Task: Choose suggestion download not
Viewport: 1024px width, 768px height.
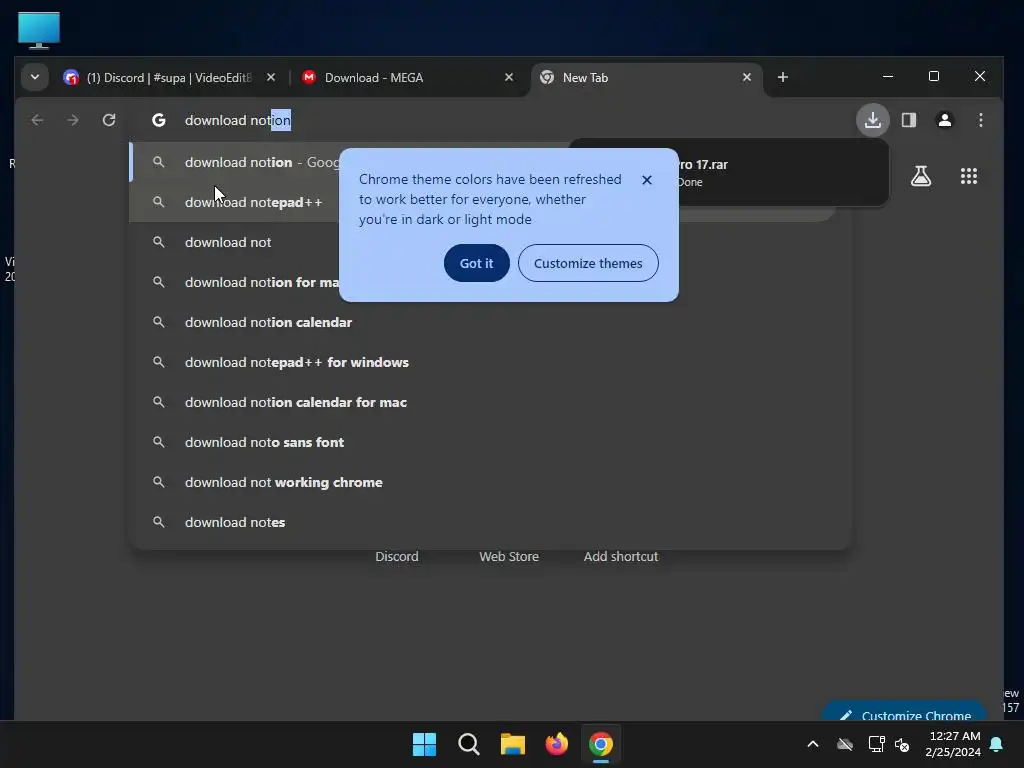Action: (236, 242)
